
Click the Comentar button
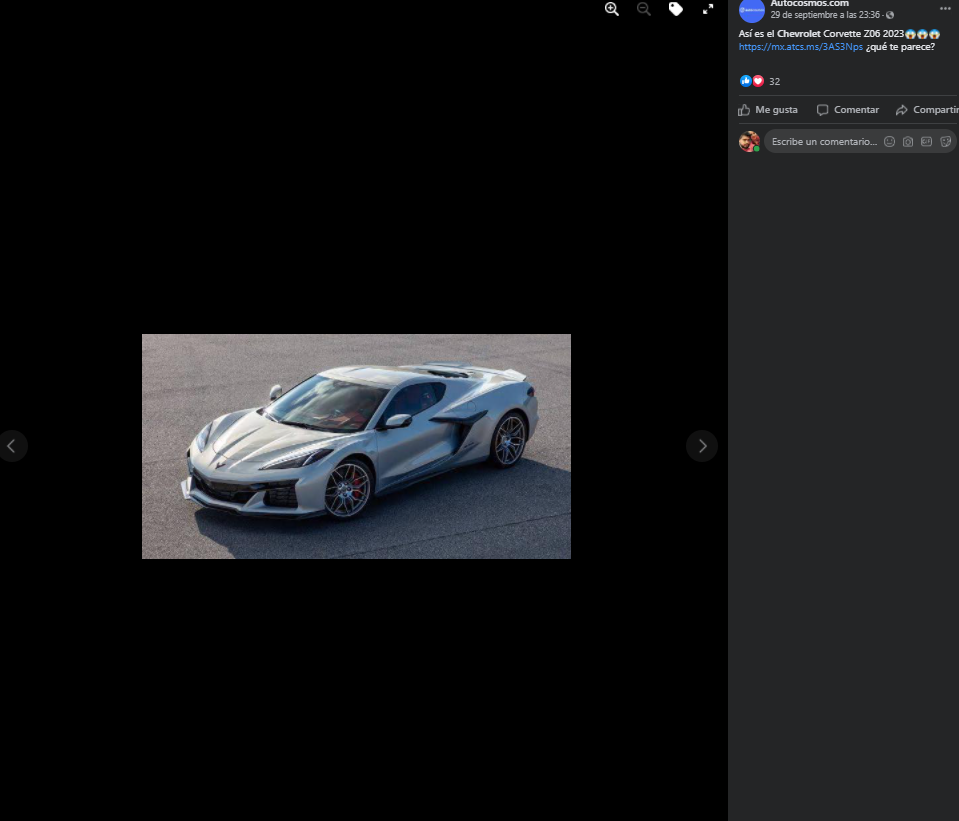[848, 110]
